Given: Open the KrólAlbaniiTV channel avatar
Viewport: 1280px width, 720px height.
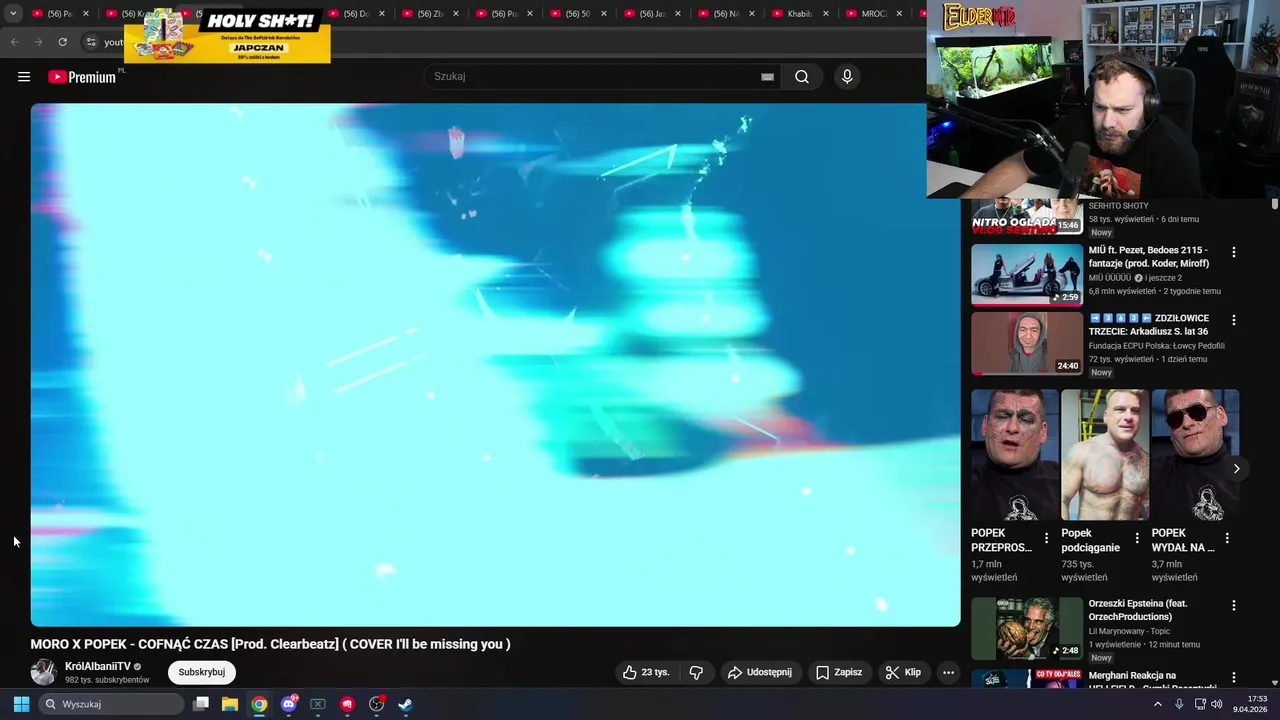Looking at the screenshot, I should click(x=44, y=672).
